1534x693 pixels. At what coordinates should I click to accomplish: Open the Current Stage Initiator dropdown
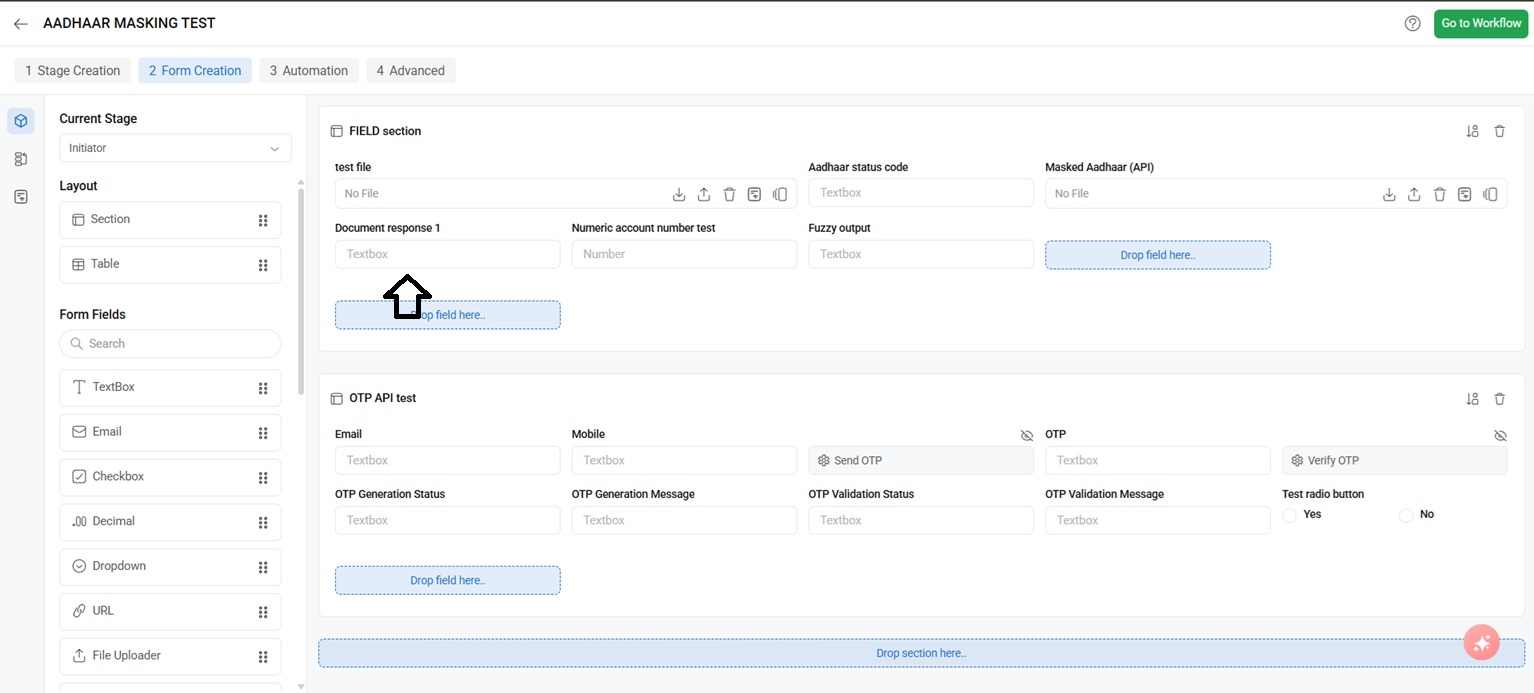coord(175,148)
